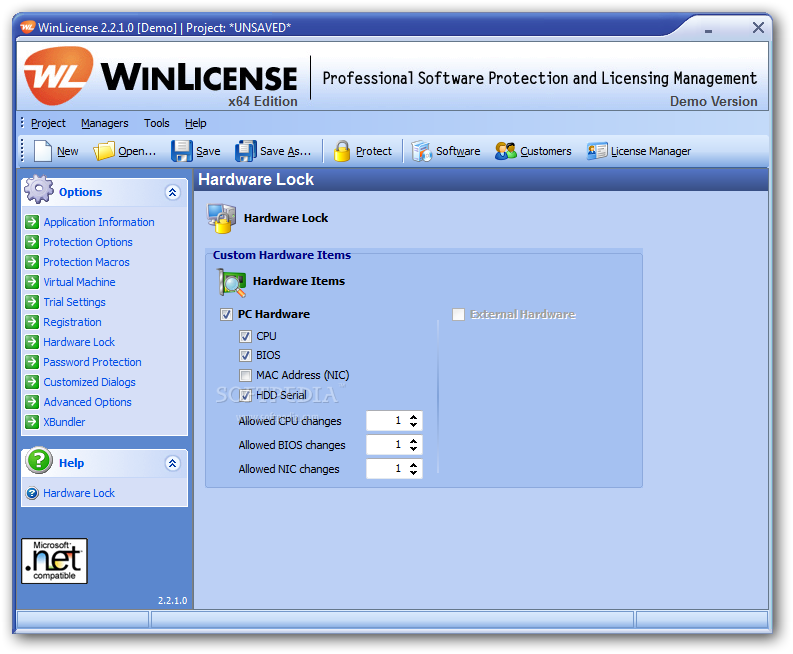This screenshot has height=654, width=793.
Task: Decrease Allowed CPU changes value
Action: click(414, 425)
